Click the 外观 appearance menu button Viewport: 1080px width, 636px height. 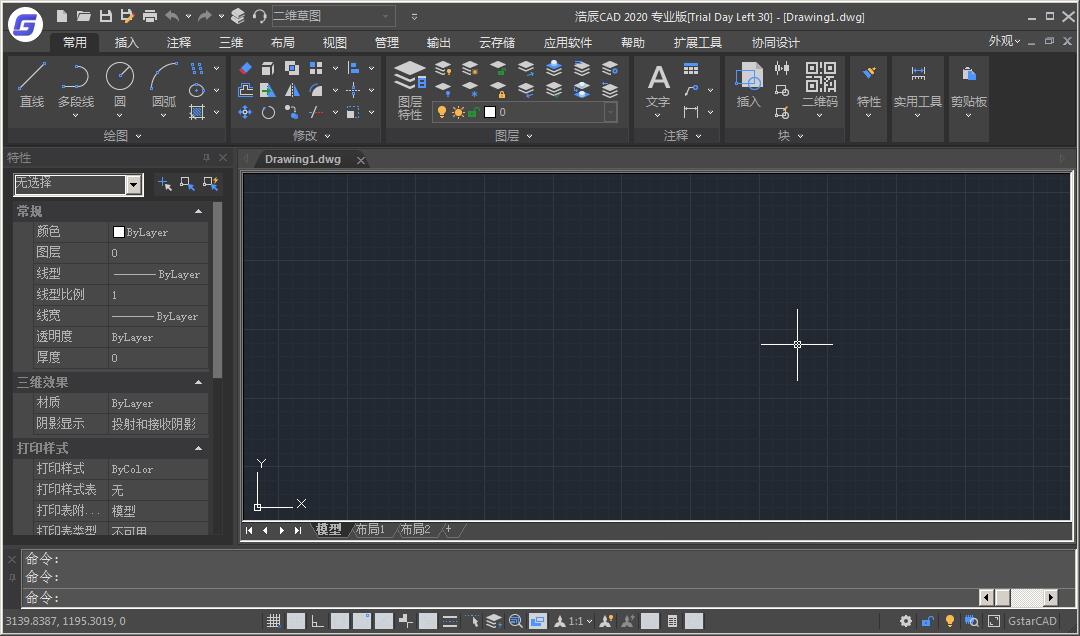click(x=1004, y=41)
